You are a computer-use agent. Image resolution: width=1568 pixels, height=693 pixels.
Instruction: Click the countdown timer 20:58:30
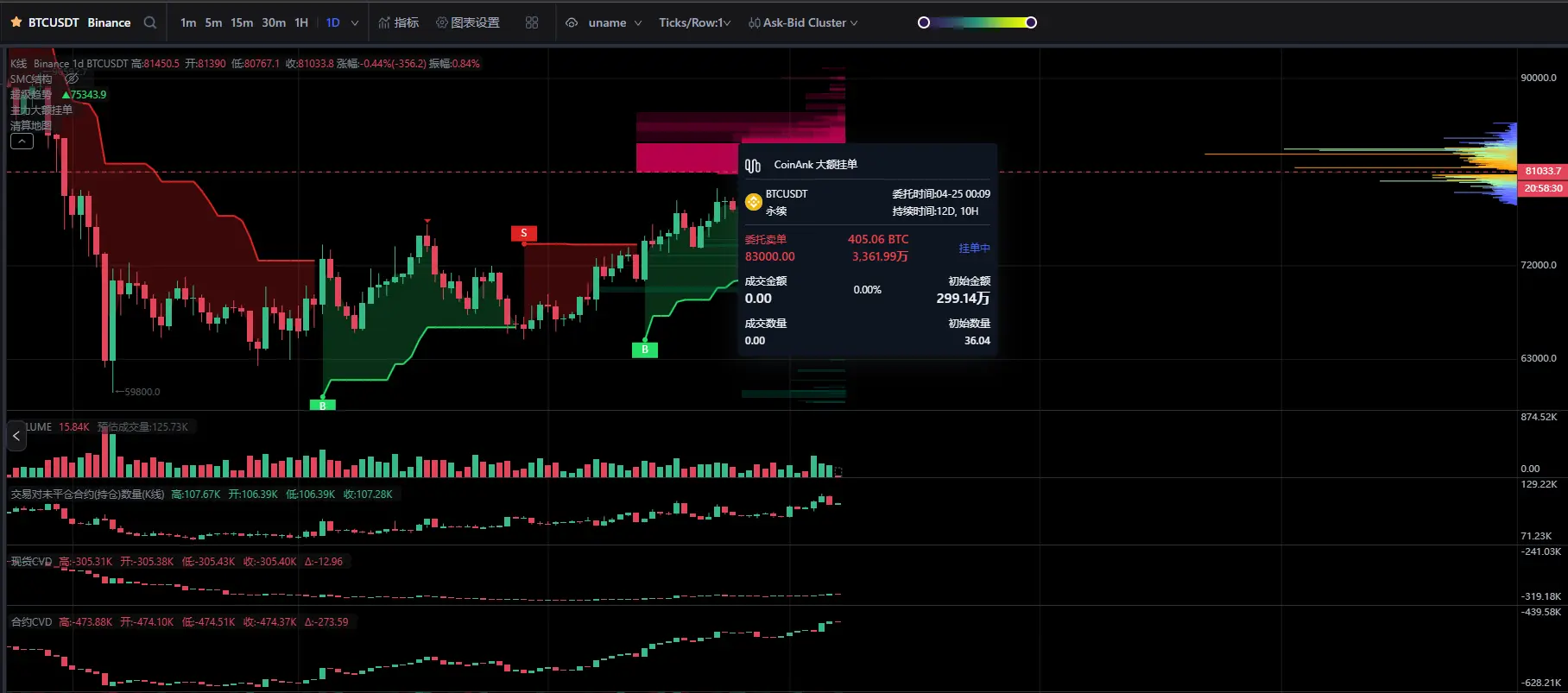pyautogui.click(x=1543, y=187)
